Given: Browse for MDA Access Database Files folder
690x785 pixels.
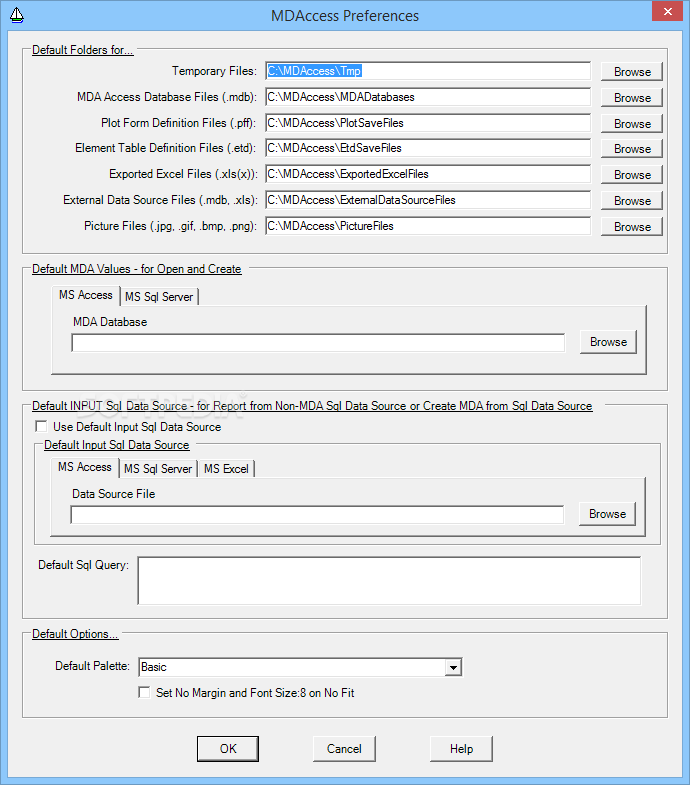Looking at the screenshot, I should click(632, 98).
